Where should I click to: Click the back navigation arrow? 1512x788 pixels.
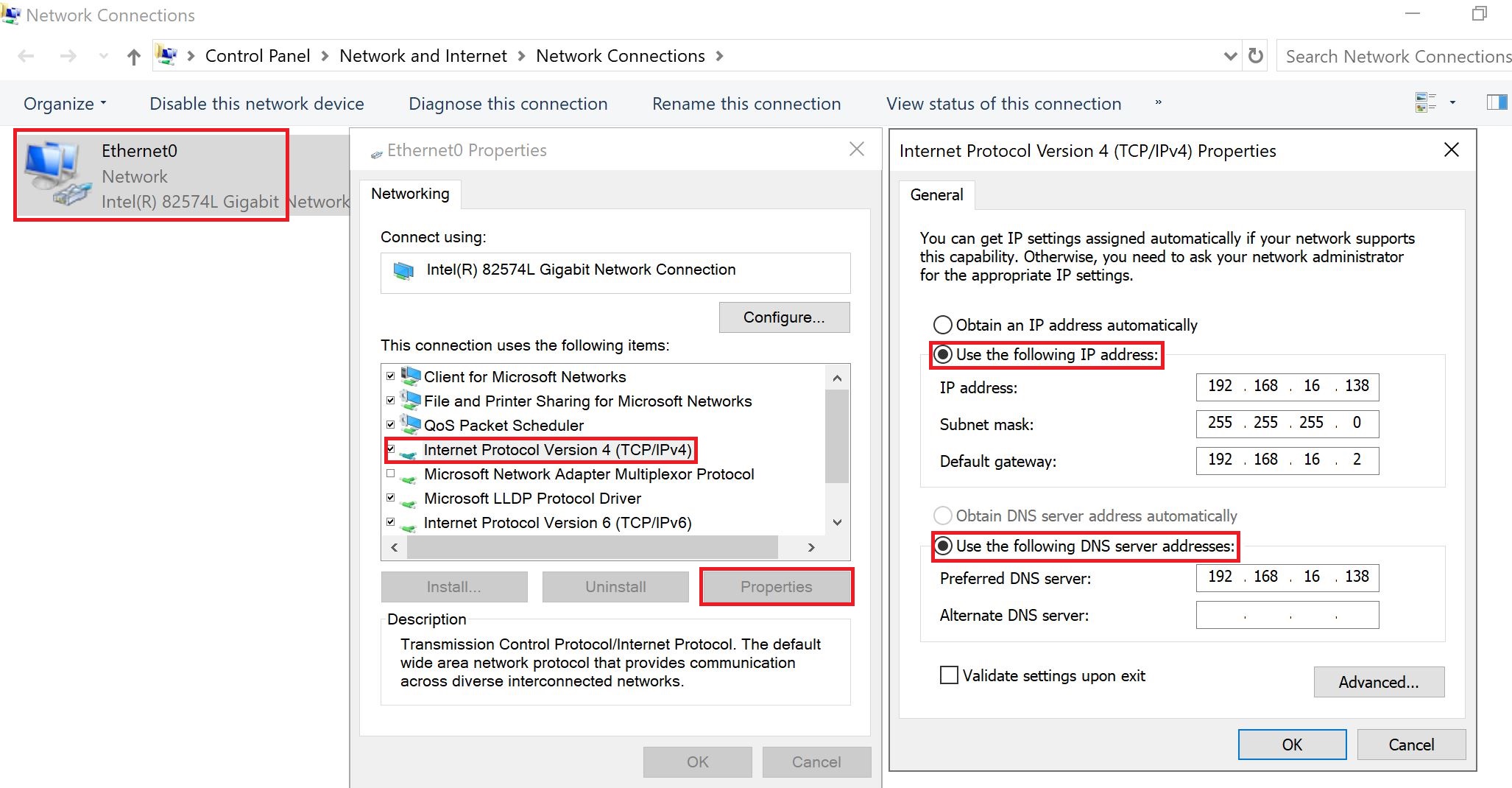(27, 55)
